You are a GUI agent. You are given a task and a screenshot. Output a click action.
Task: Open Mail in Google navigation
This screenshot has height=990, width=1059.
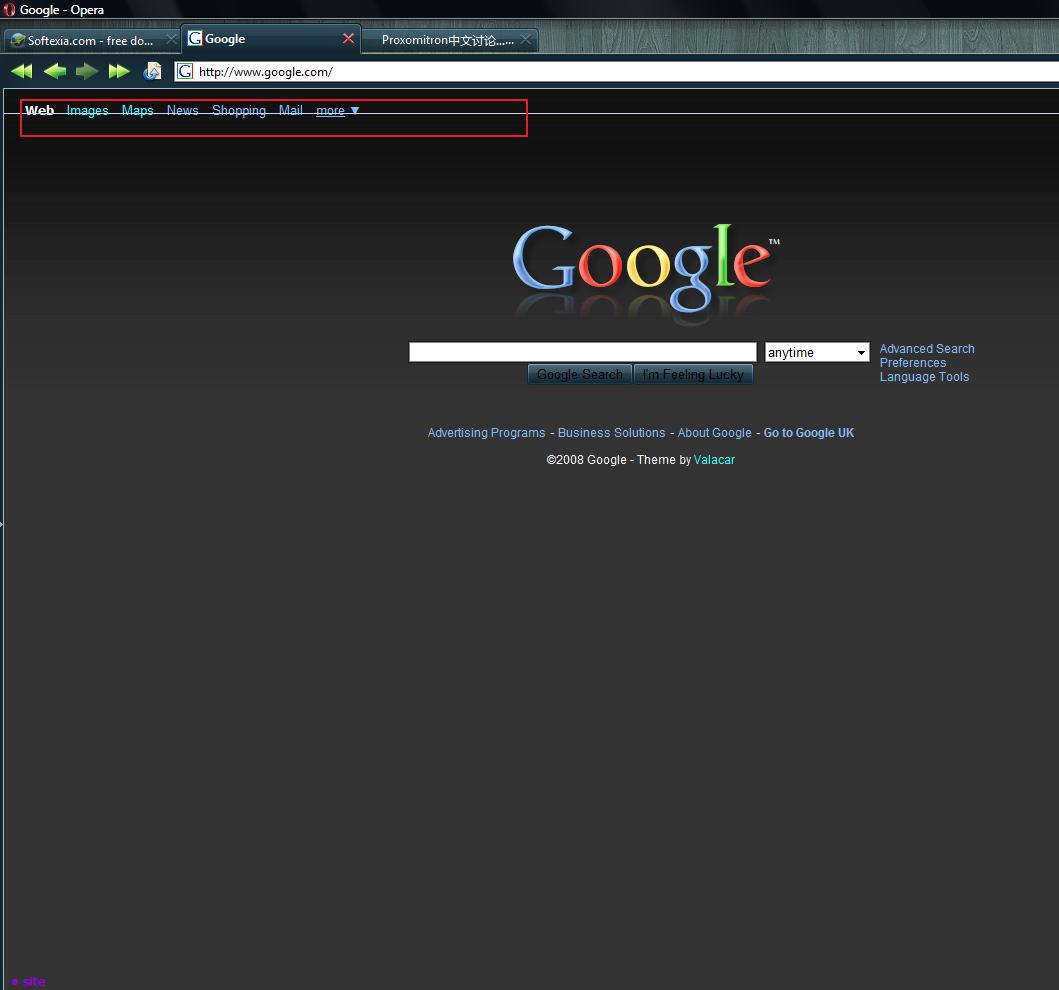click(x=290, y=110)
